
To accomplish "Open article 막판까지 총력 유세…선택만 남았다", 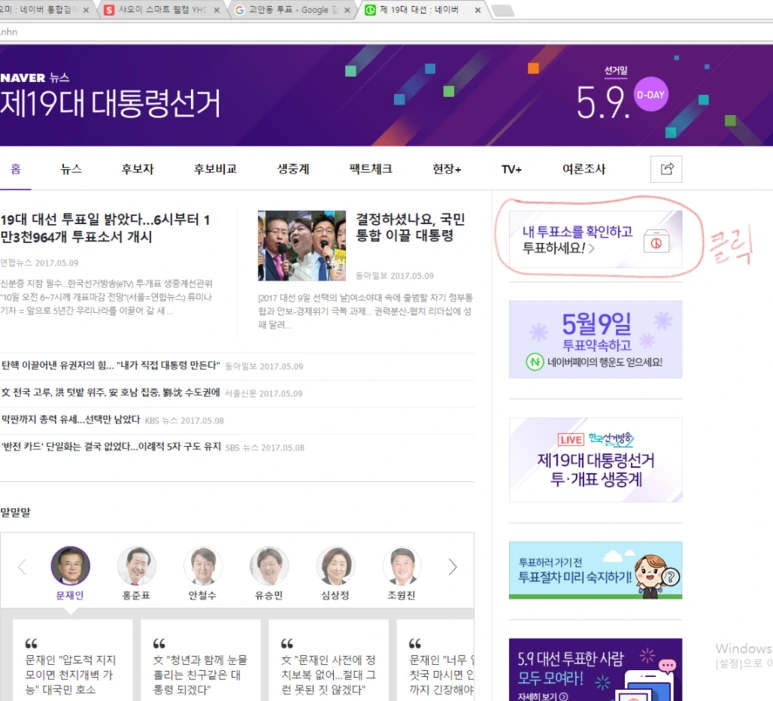I will click(70, 420).
